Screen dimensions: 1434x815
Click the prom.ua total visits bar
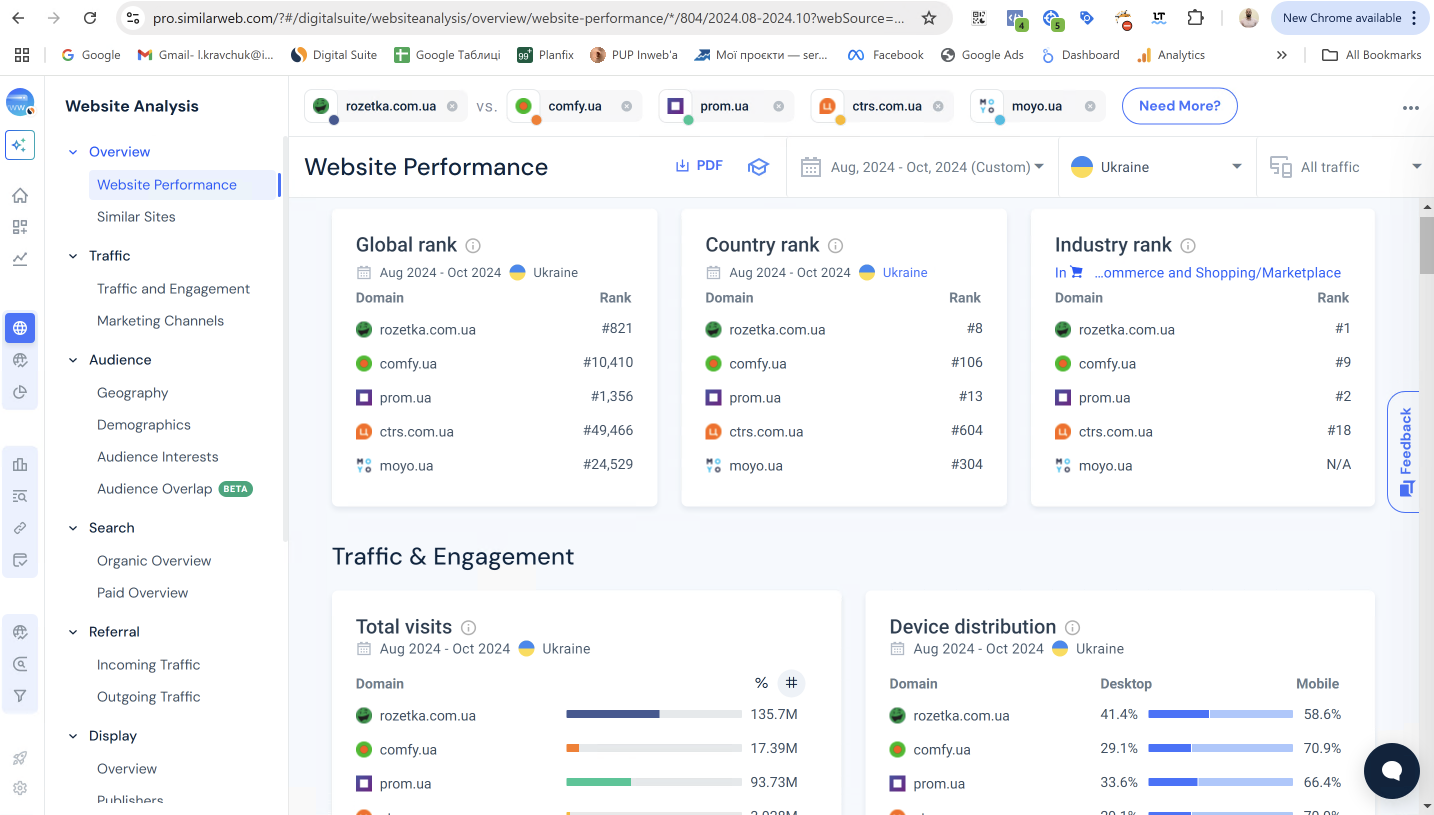pyautogui.click(x=653, y=782)
